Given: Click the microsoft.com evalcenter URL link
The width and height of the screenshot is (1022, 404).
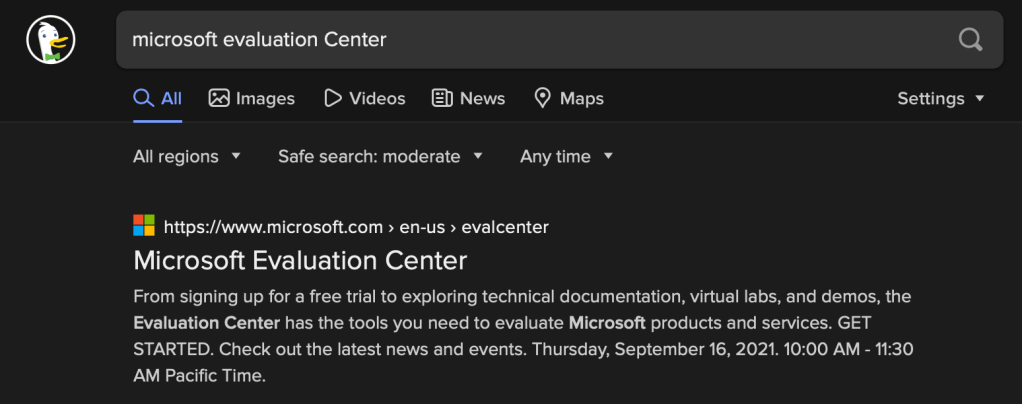Looking at the screenshot, I should pos(356,227).
